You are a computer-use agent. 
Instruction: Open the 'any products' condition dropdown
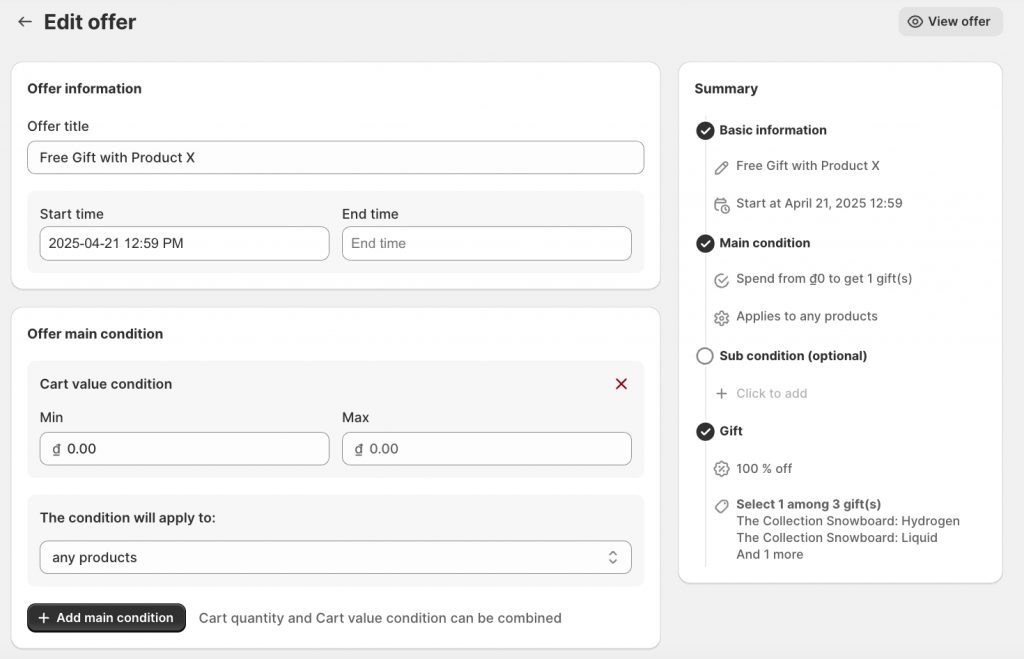(335, 558)
